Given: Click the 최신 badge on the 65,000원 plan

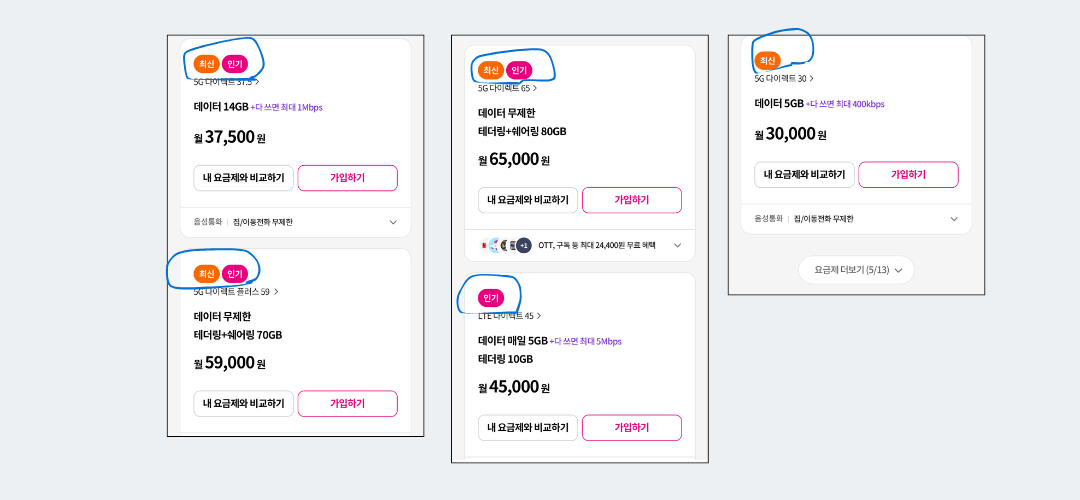Looking at the screenshot, I should (x=491, y=70).
